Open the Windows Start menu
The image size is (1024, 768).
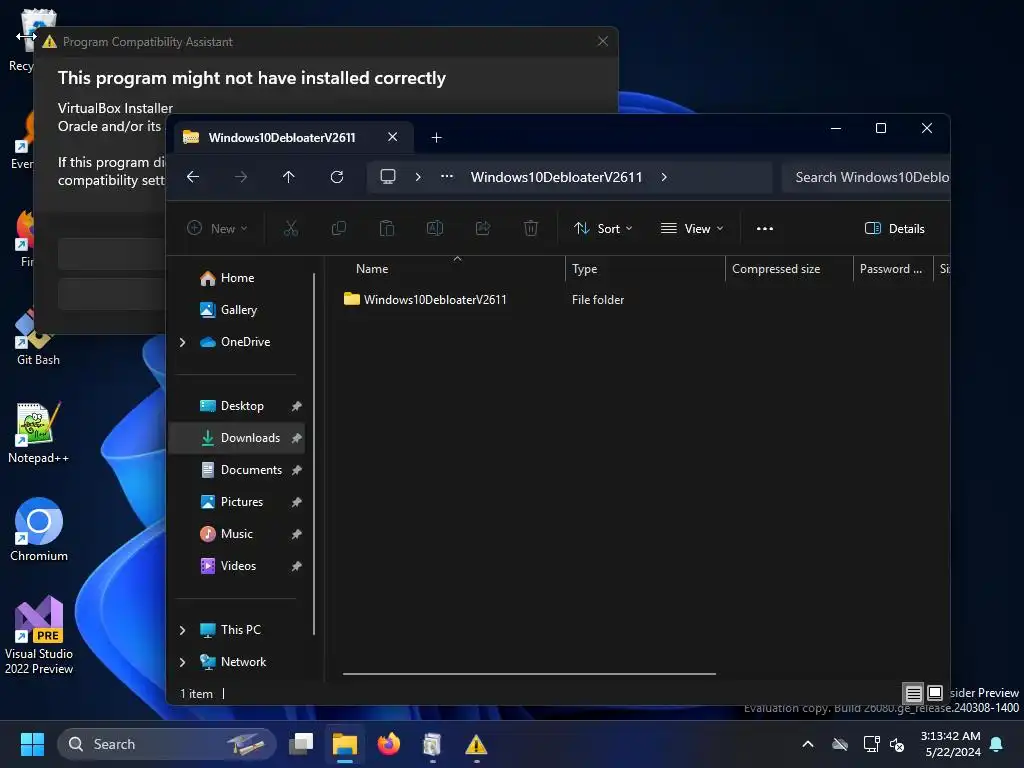point(31,744)
